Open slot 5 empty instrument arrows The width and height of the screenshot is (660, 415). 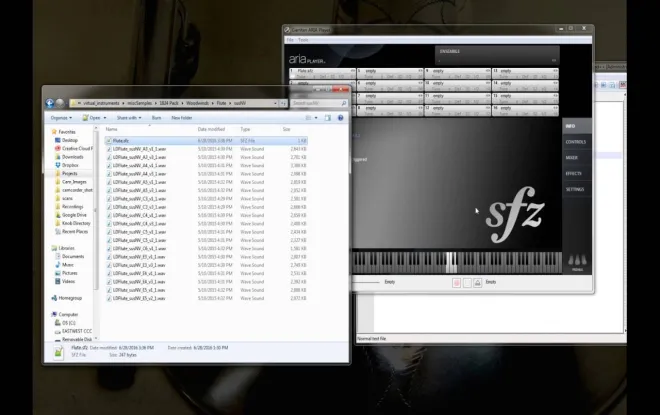(420, 71)
